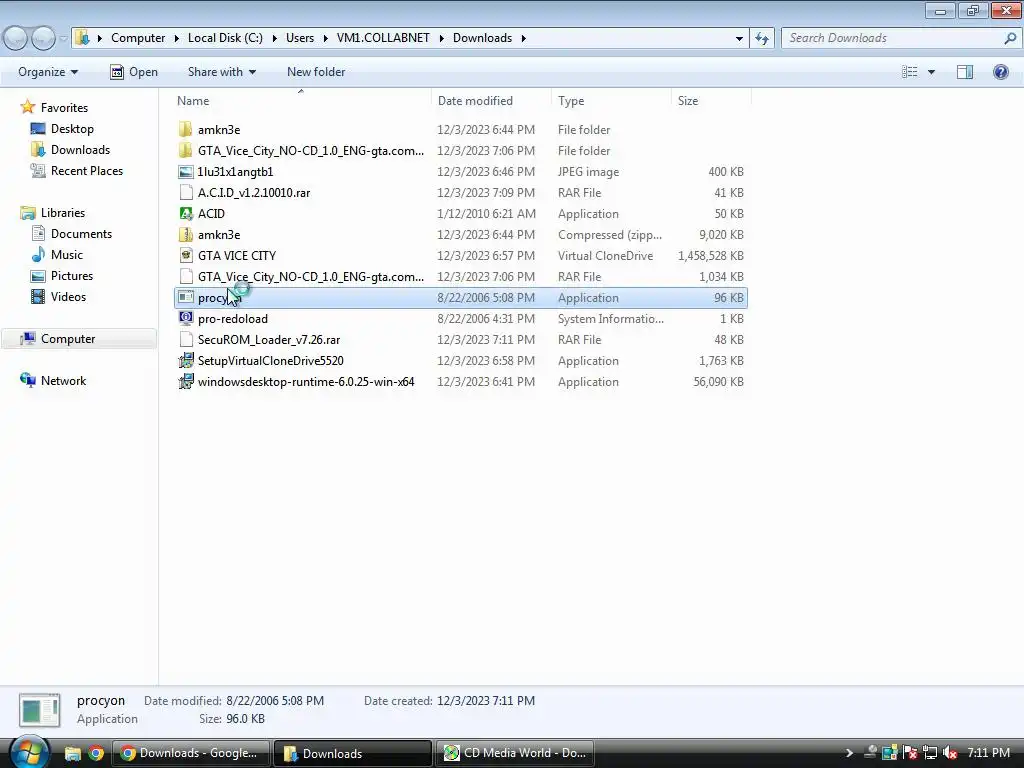The image size is (1024, 768).
Task: Select Network in the navigation pane
Action: pos(54,381)
